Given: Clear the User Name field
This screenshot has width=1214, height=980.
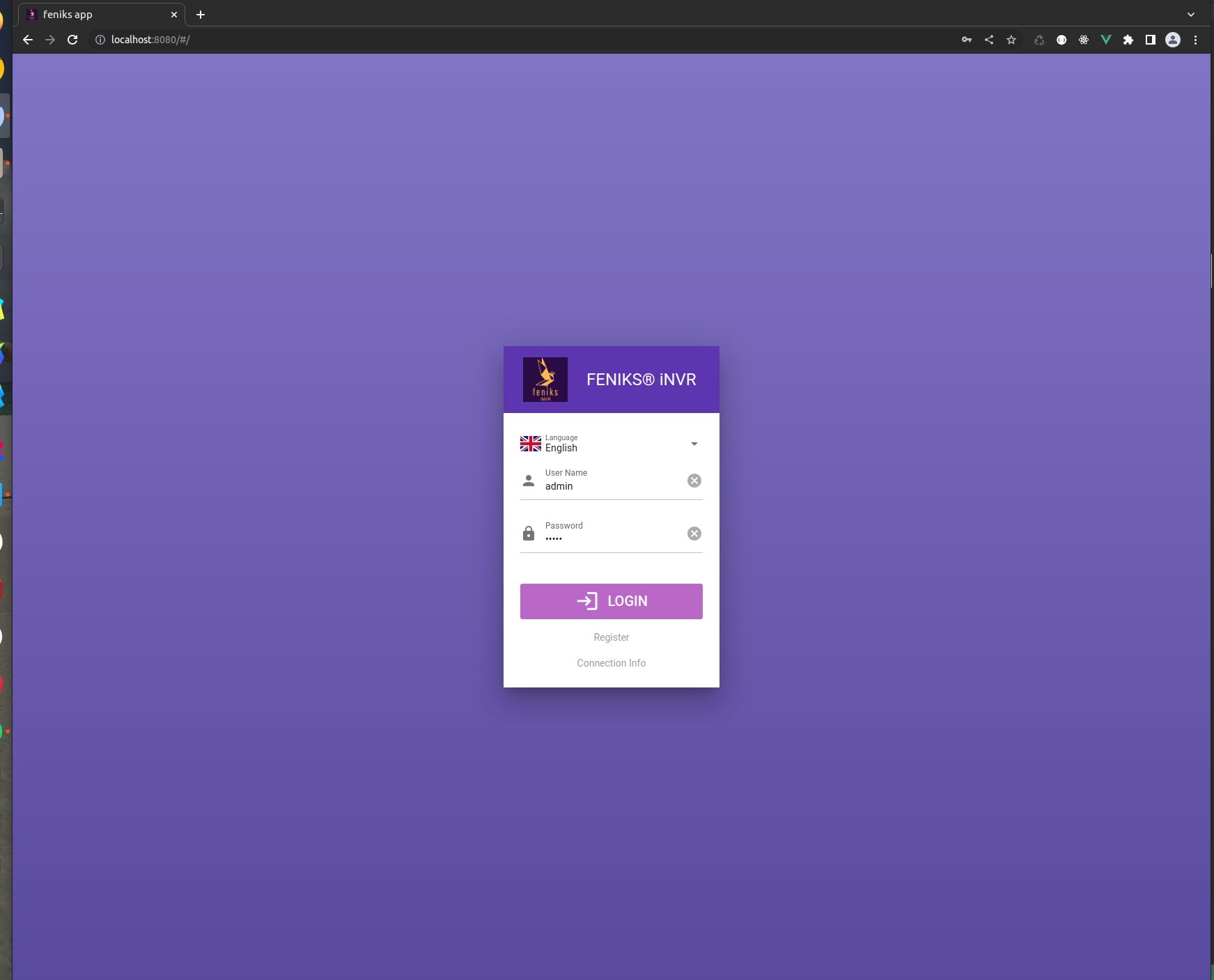Looking at the screenshot, I should coord(694,481).
